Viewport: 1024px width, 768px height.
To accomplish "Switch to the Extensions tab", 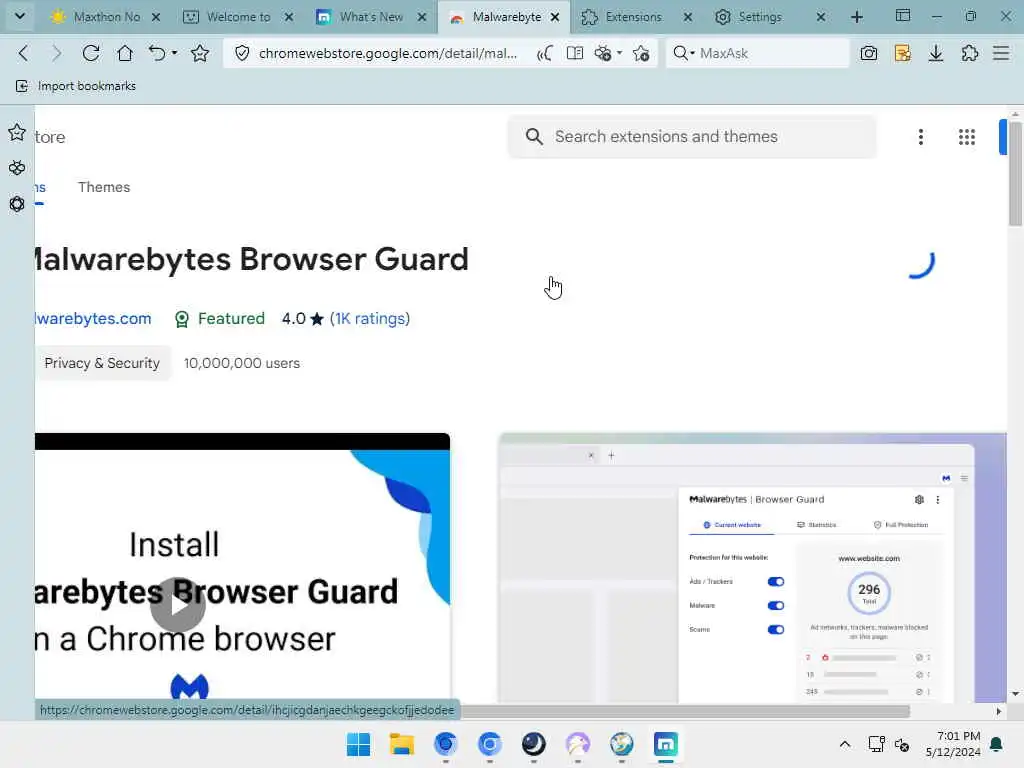I will pos(633,16).
